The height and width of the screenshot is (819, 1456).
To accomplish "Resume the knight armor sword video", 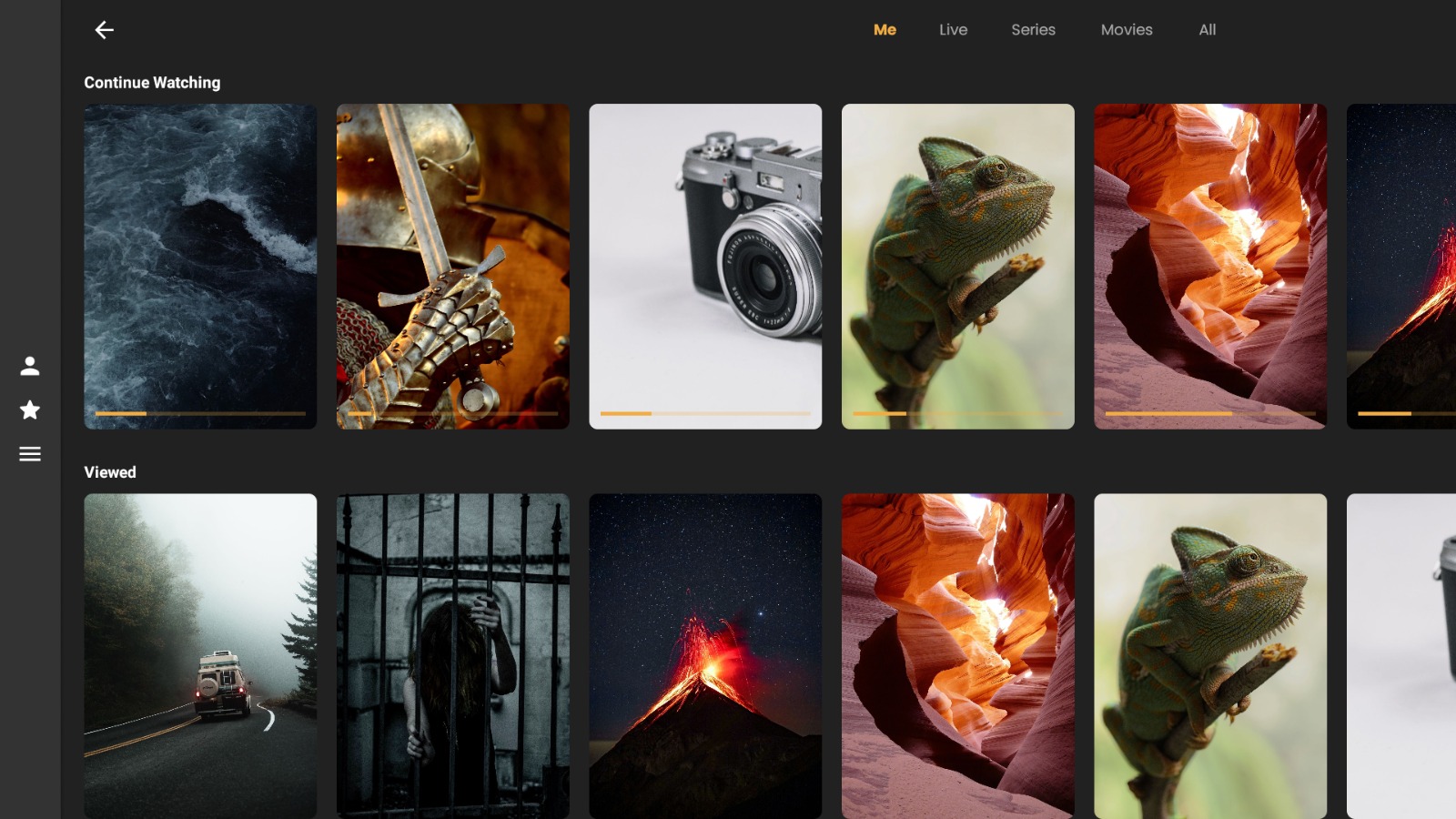I will click(452, 266).
